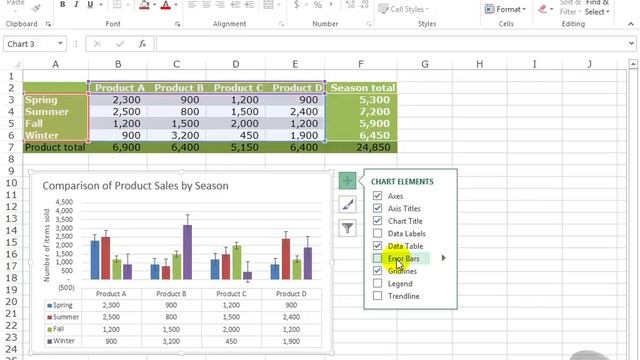Click the Decrease Decimal icon
640x360 pixels.
(x=364, y=5)
